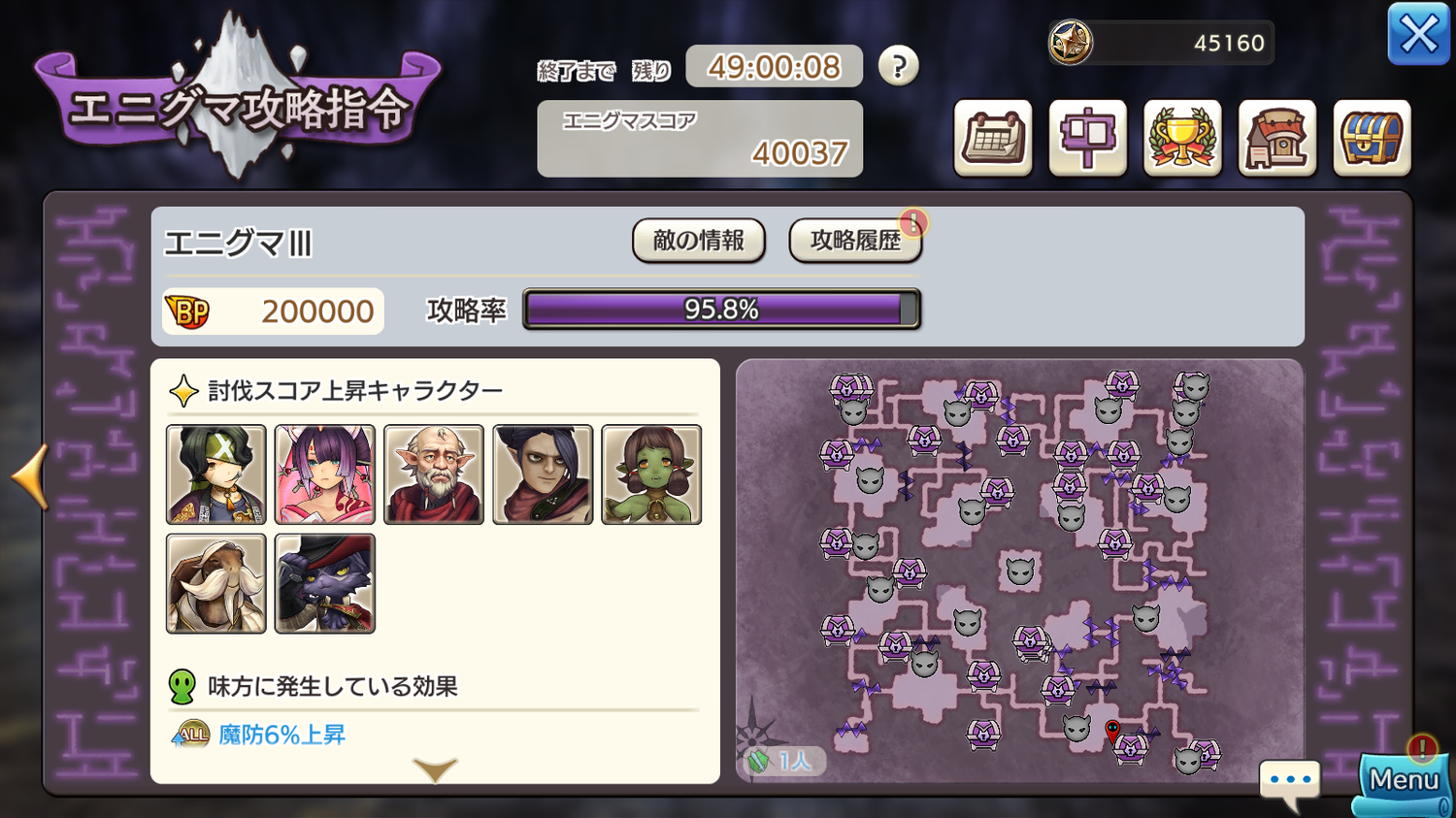This screenshot has width=1456, height=818.
Task: Open the signpost guide icon
Action: click(x=1088, y=138)
